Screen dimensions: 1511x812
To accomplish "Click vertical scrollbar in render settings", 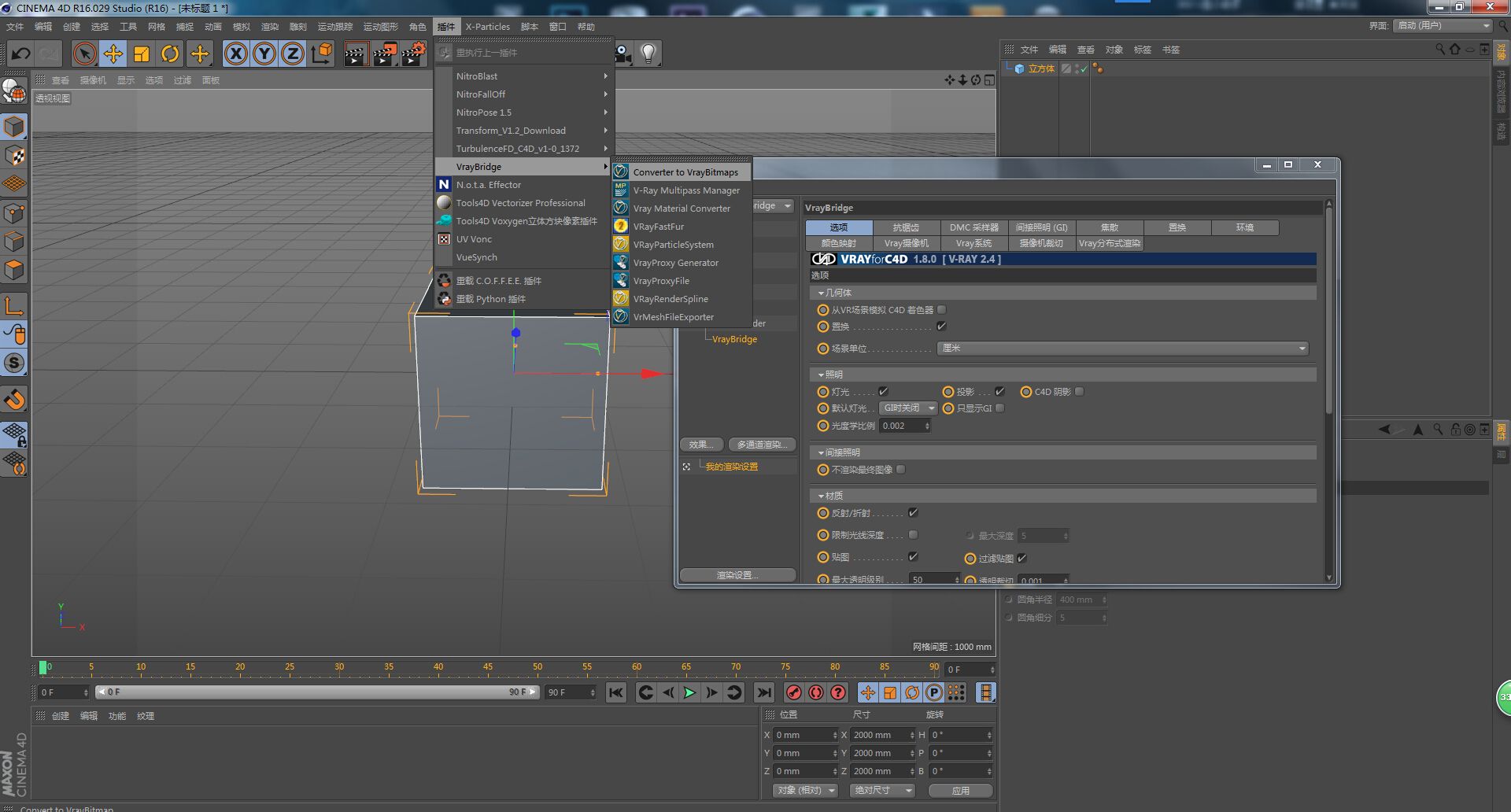I will coord(1328,311).
